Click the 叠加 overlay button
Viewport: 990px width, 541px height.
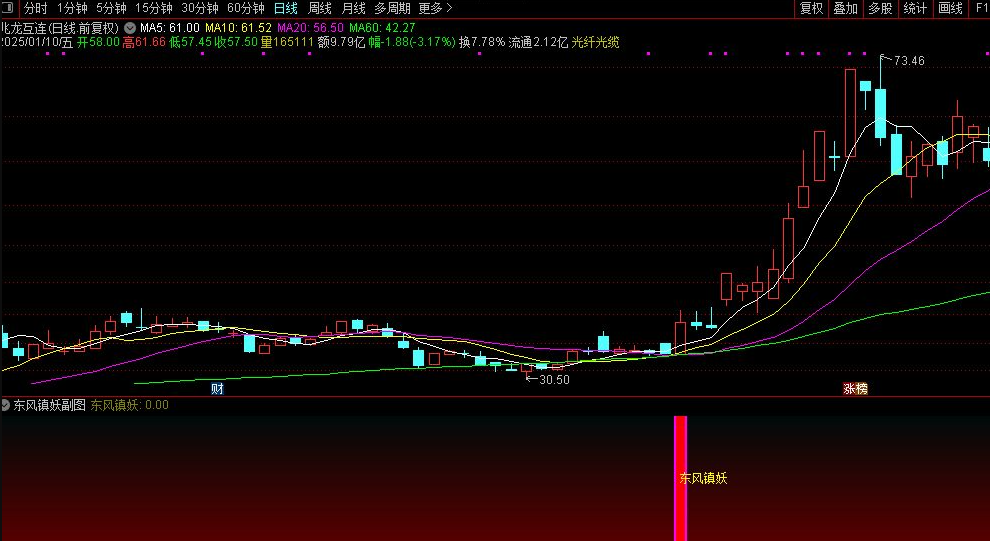point(845,8)
